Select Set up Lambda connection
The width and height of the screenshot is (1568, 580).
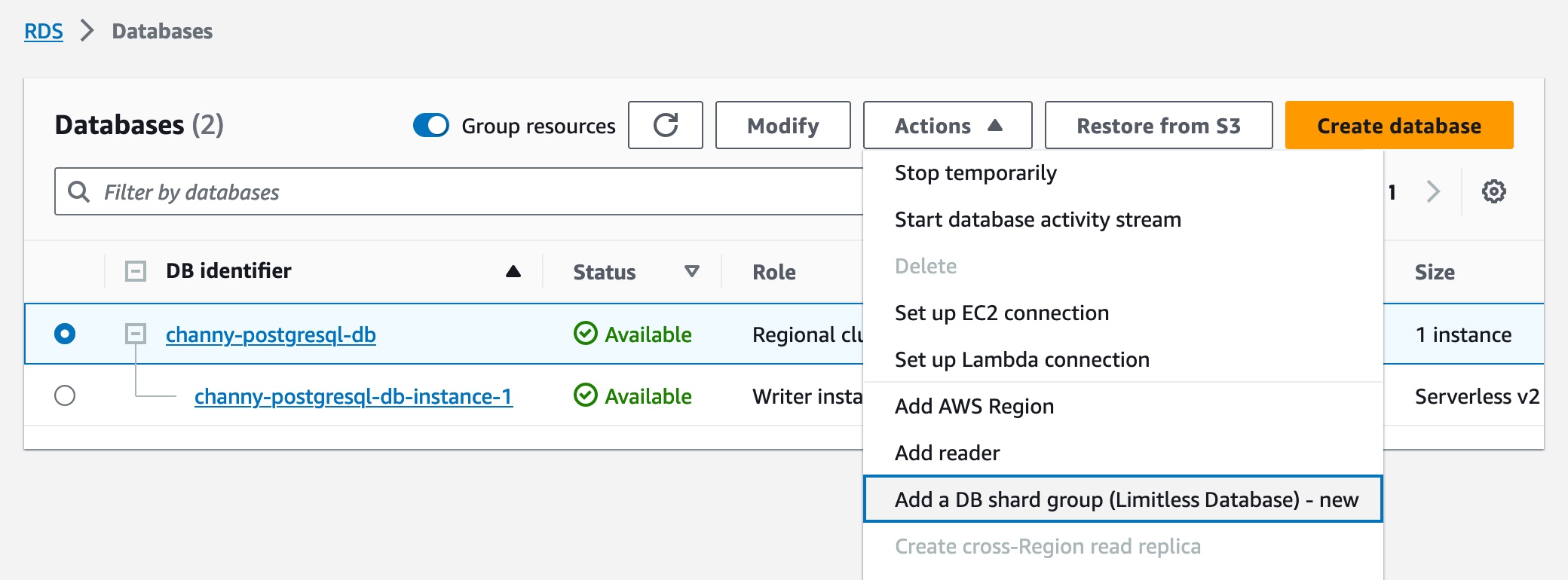click(1123, 360)
